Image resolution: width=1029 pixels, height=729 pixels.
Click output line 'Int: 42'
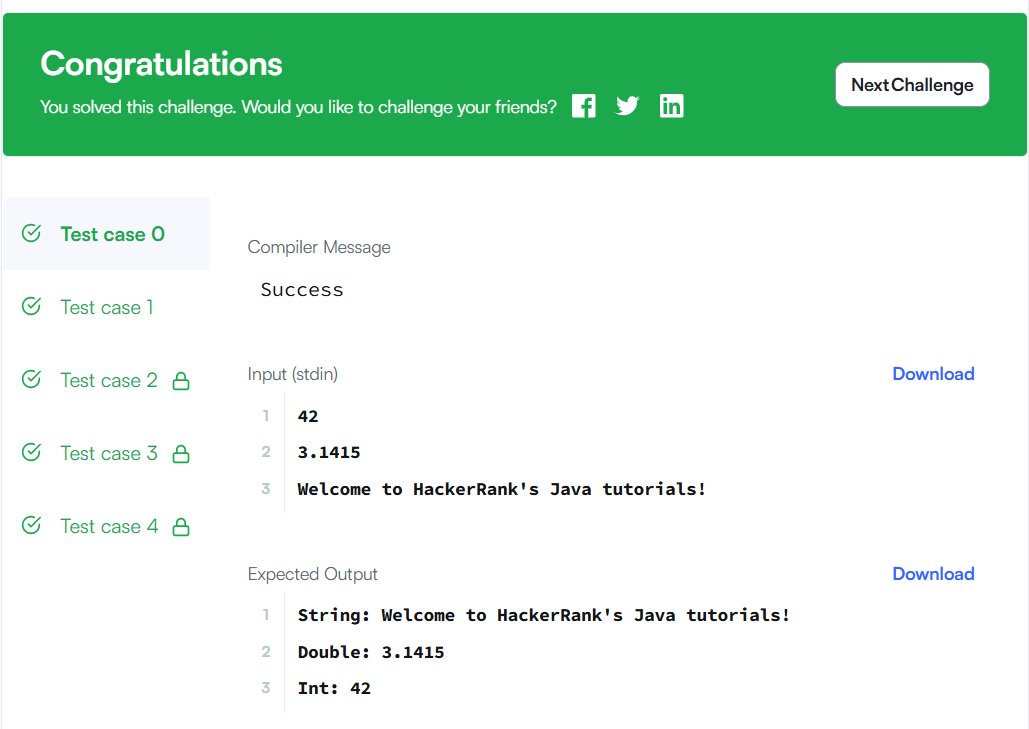pos(334,688)
